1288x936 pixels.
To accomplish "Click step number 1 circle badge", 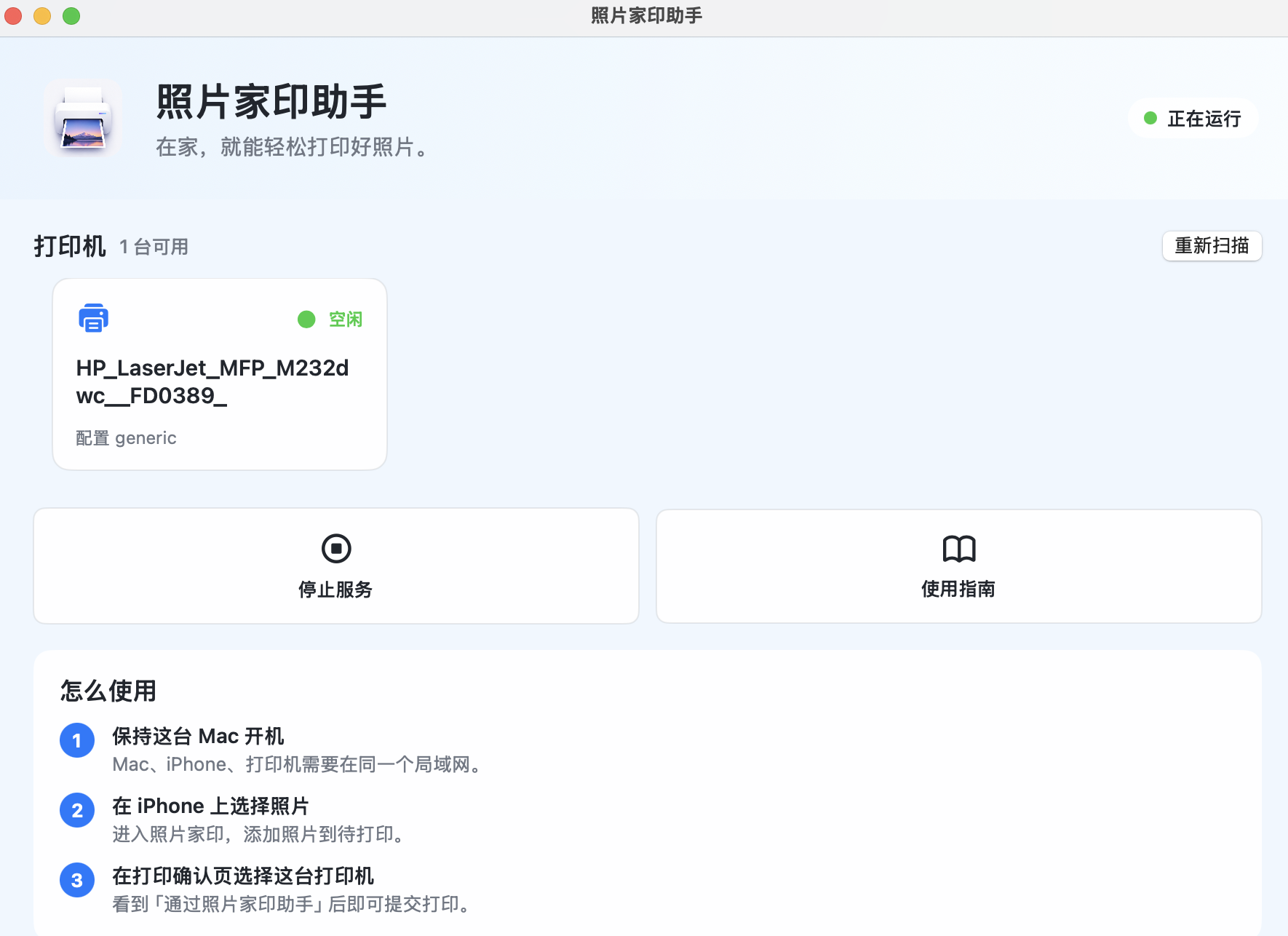I will point(77,740).
